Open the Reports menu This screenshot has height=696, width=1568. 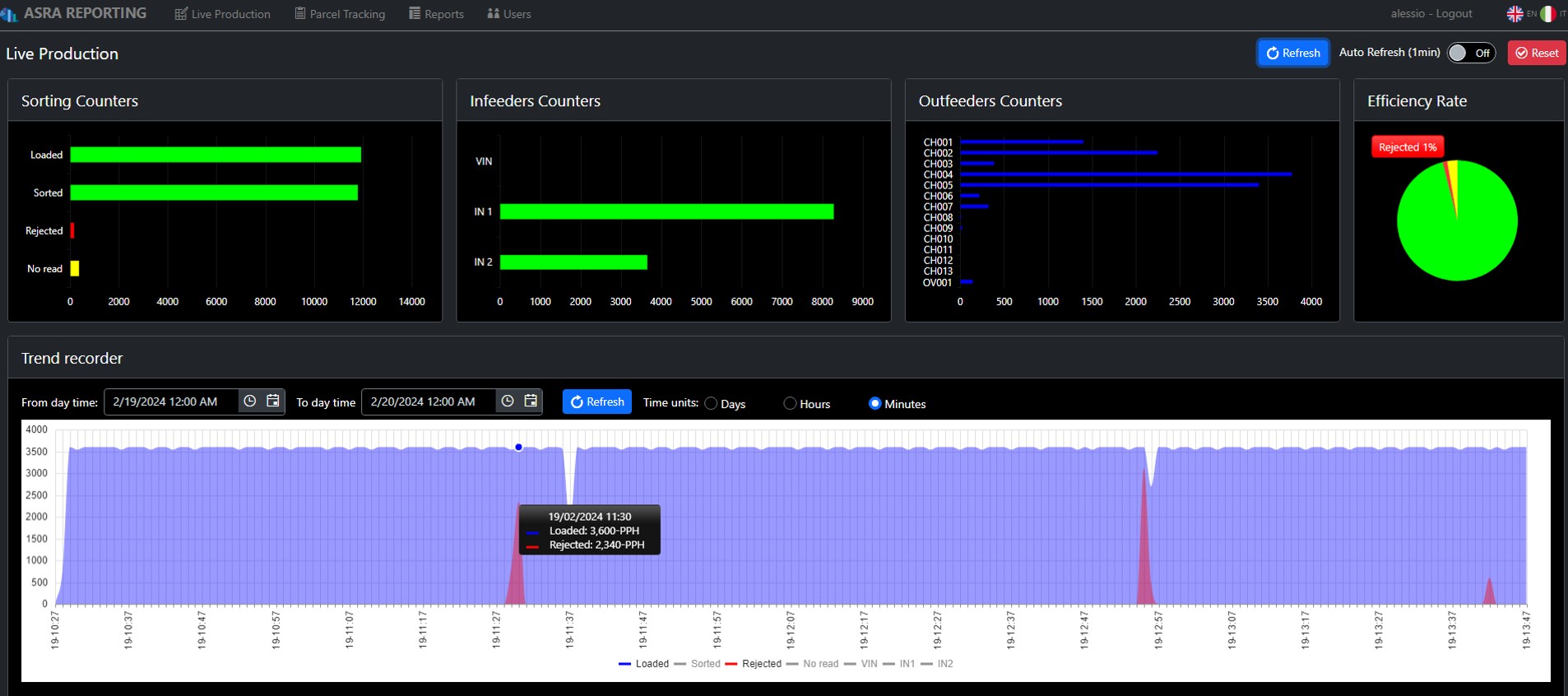(x=437, y=14)
